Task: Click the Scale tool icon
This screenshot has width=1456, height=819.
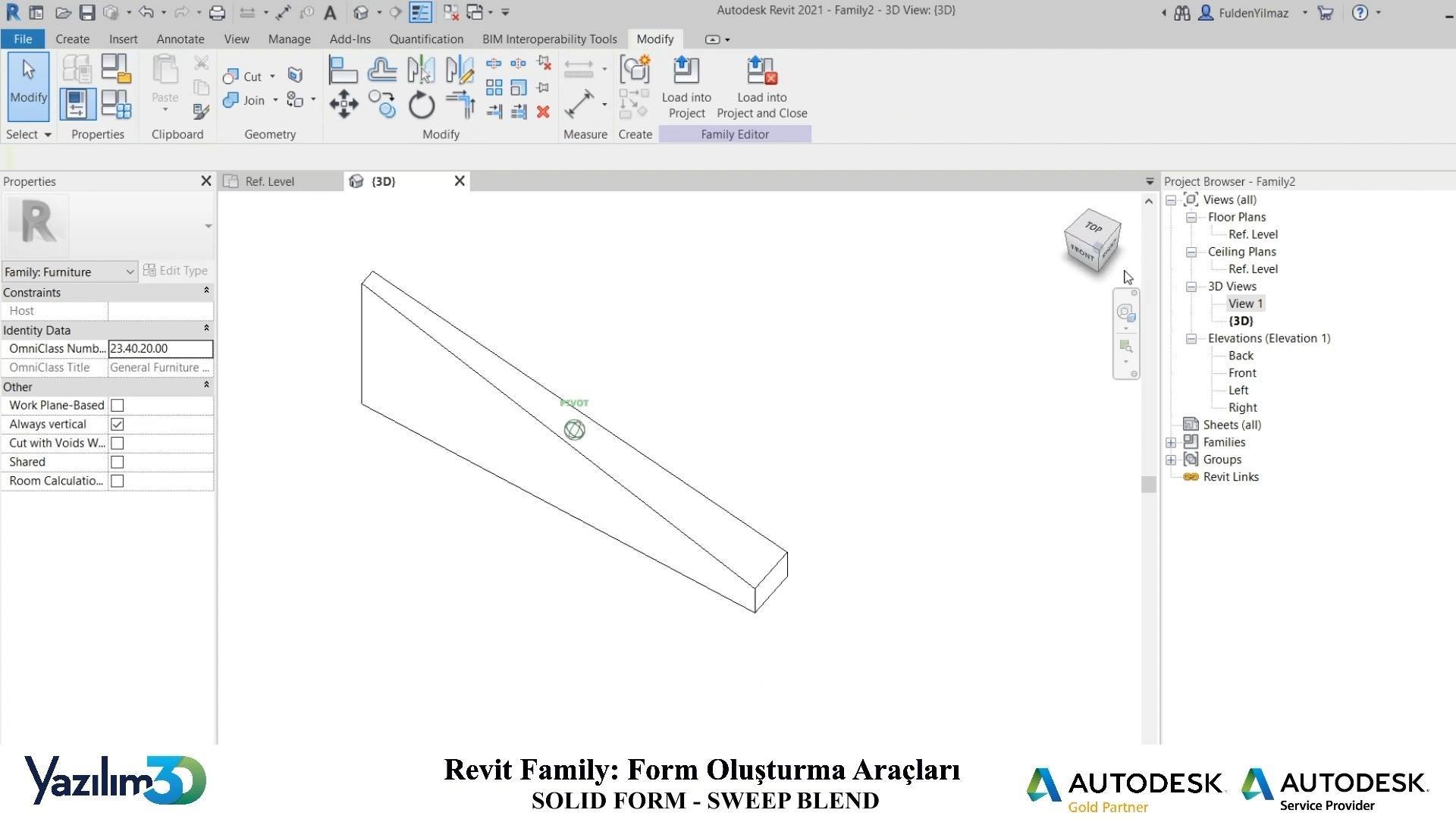Action: pyautogui.click(x=519, y=87)
